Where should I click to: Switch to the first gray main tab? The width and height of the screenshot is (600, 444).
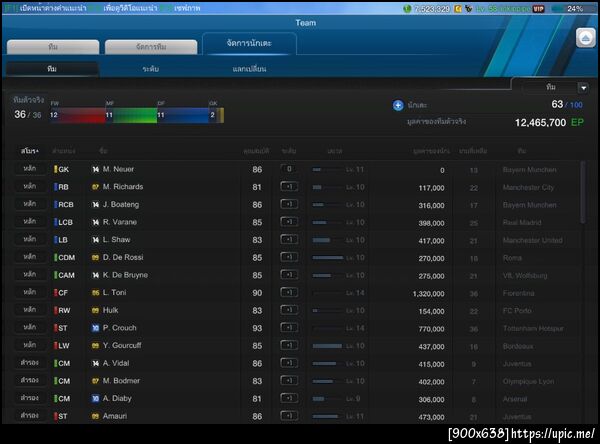pyautogui.click(x=53, y=47)
